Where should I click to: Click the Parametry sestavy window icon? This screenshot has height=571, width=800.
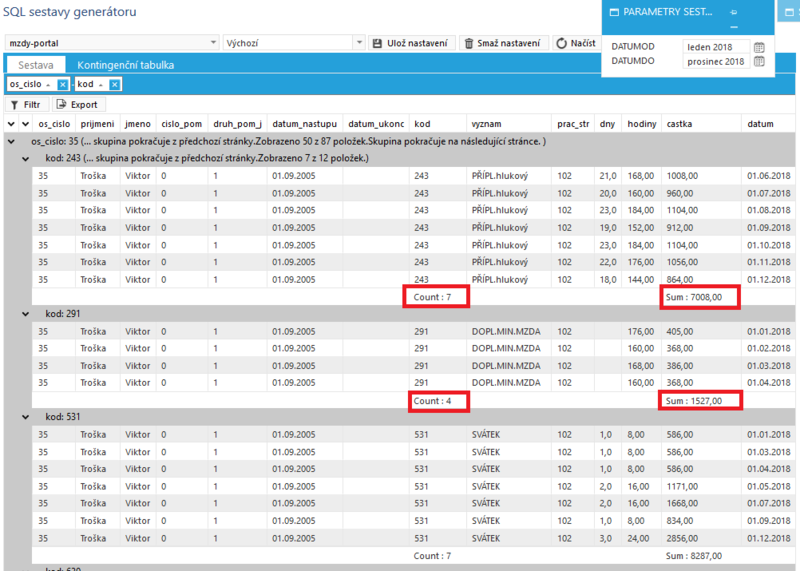point(614,12)
